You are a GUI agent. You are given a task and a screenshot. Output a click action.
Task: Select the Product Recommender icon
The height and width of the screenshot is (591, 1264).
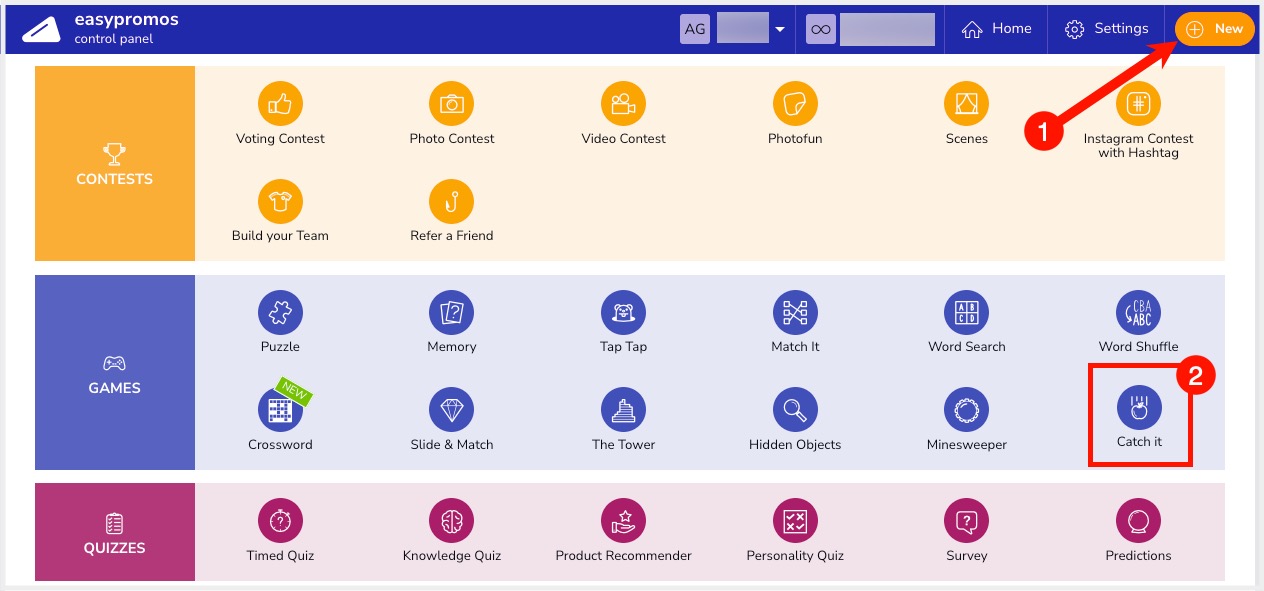click(x=623, y=521)
